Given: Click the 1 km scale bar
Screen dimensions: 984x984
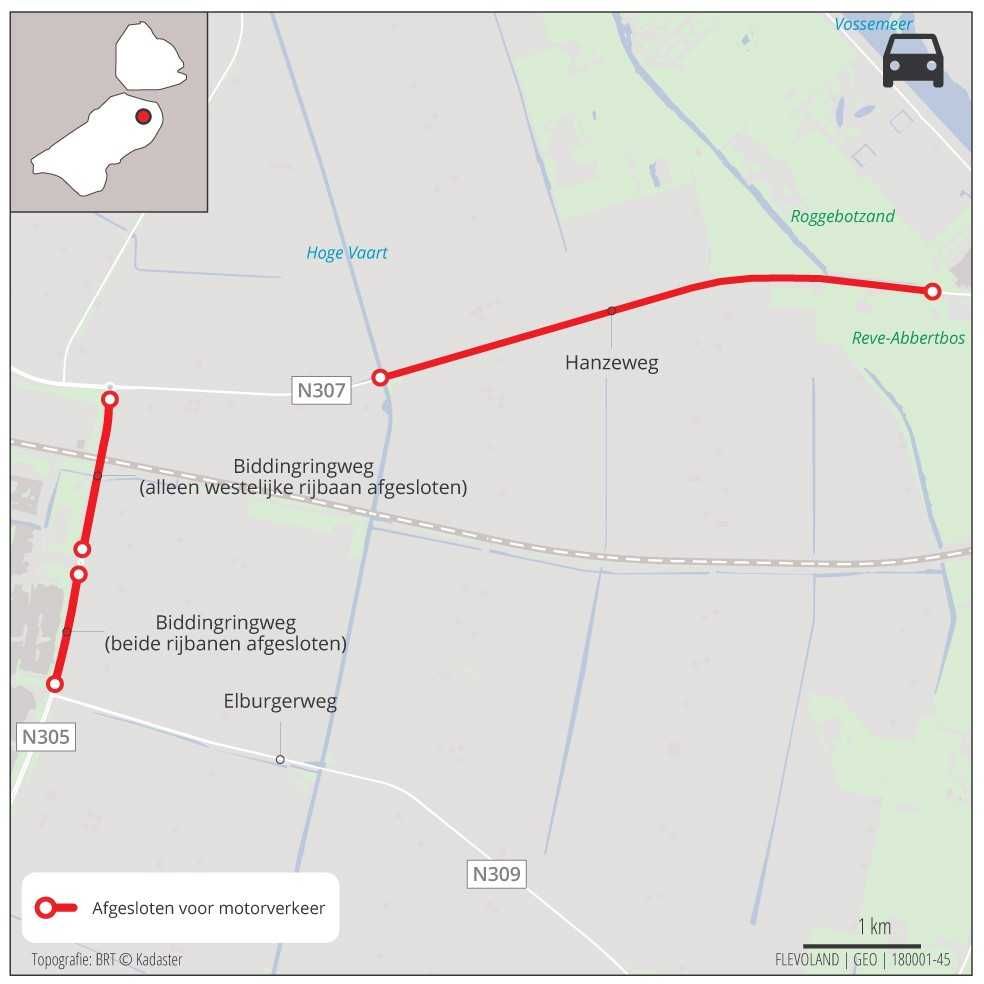Looking at the screenshot, I should pyautogui.click(x=862, y=945).
